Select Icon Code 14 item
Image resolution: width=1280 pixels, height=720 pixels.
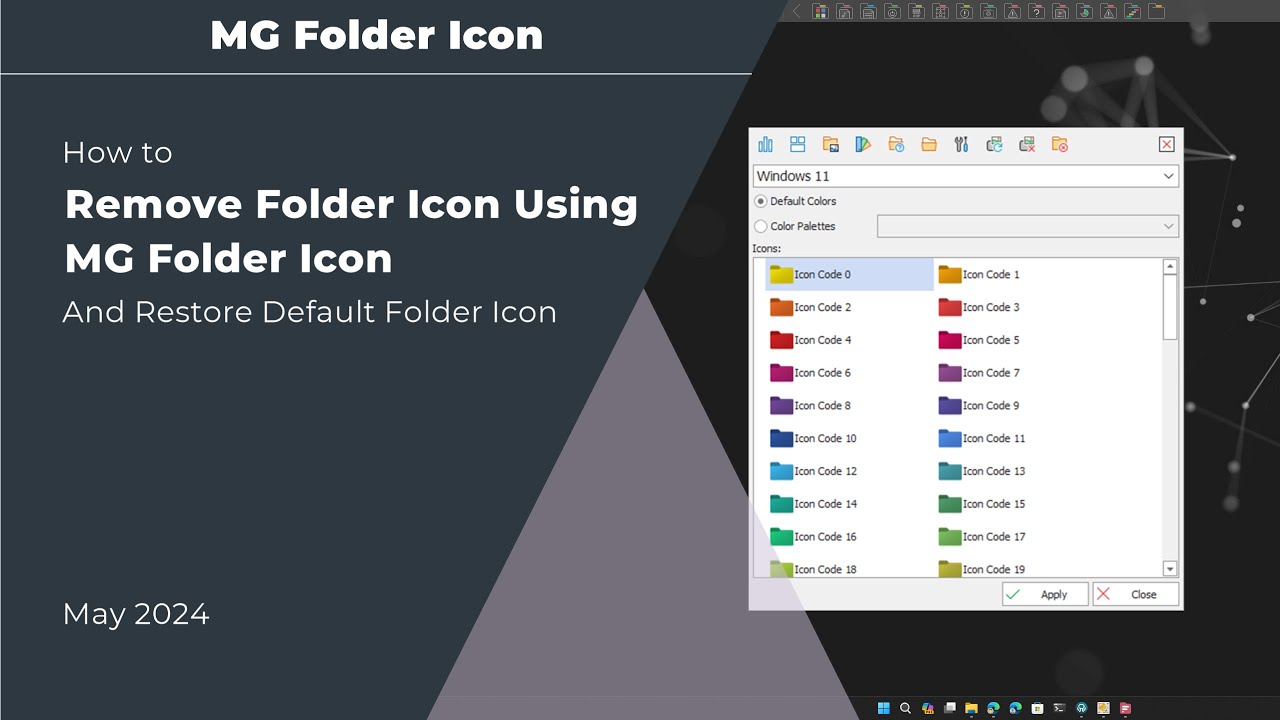tap(814, 504)
